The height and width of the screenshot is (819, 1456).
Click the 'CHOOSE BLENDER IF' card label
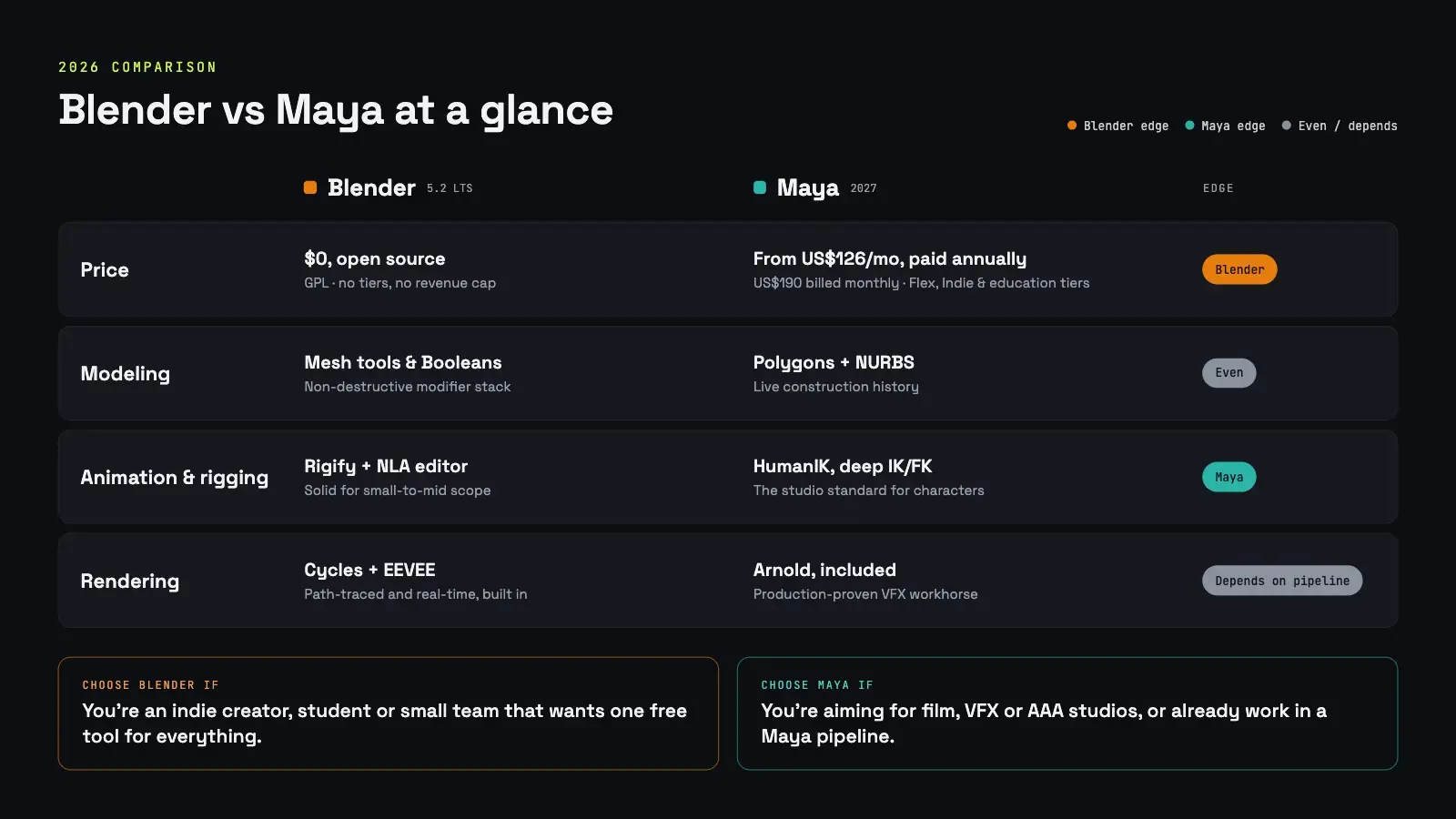151,685
